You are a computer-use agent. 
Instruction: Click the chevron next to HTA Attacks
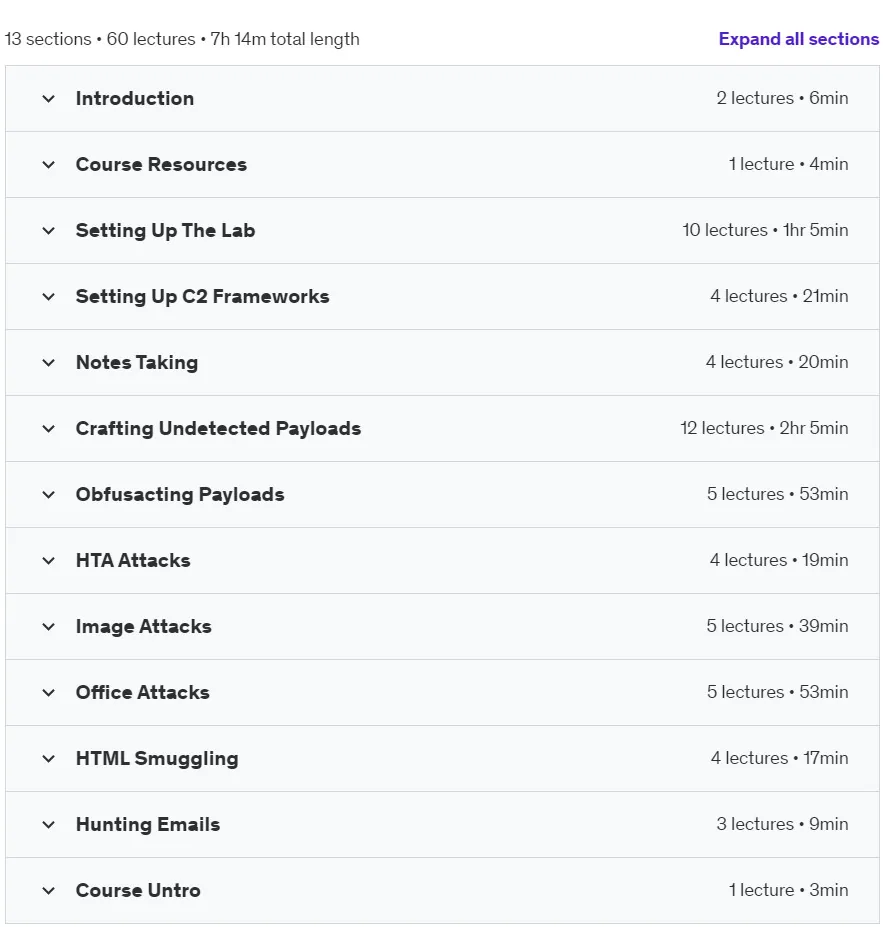(x=48, y=561)
